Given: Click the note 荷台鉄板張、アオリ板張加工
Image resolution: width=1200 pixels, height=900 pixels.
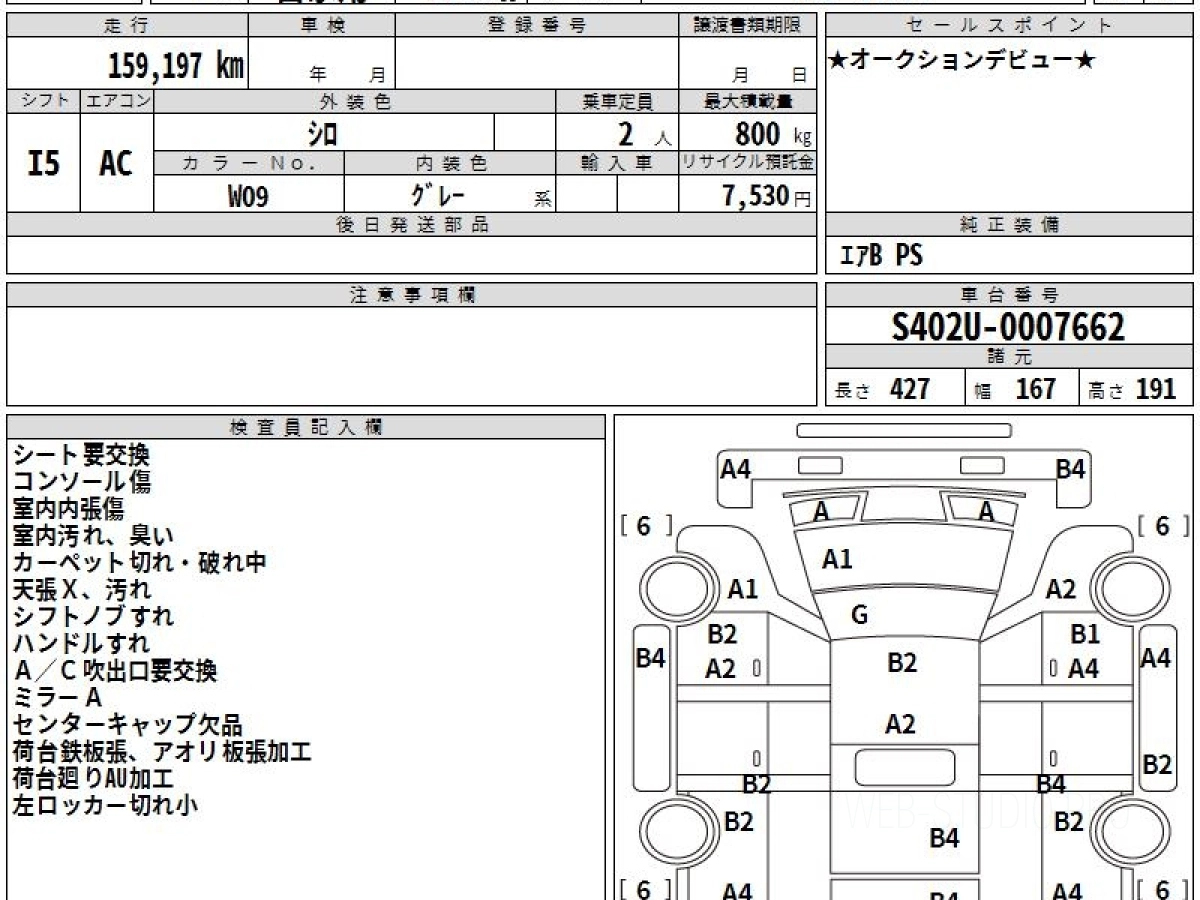Looking at the screenshot, I should click(162, 752).
